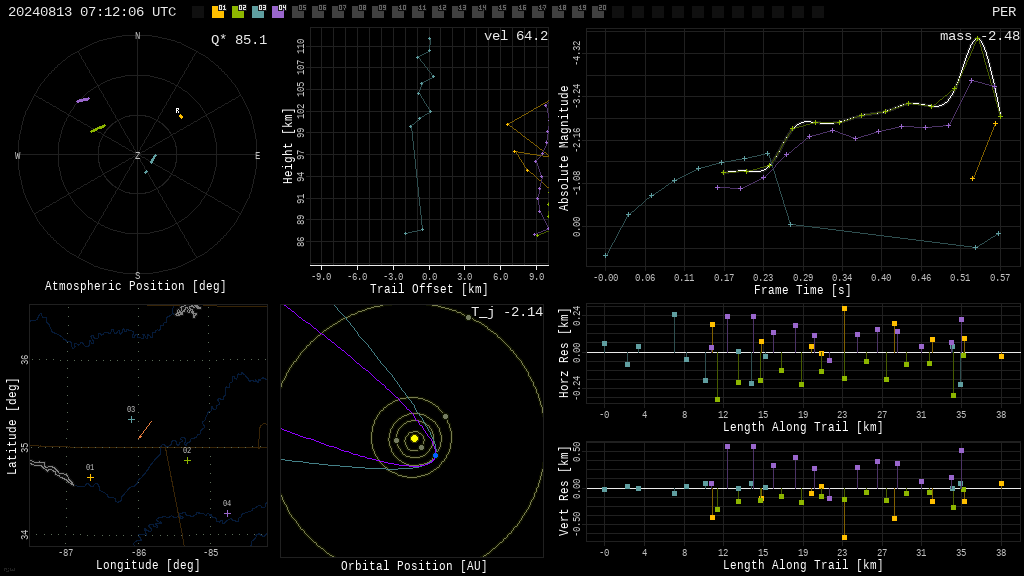This screenshot has width=1024, height=576.
Task: Click the PER shower label
Action: click(x=1004, y=12)
